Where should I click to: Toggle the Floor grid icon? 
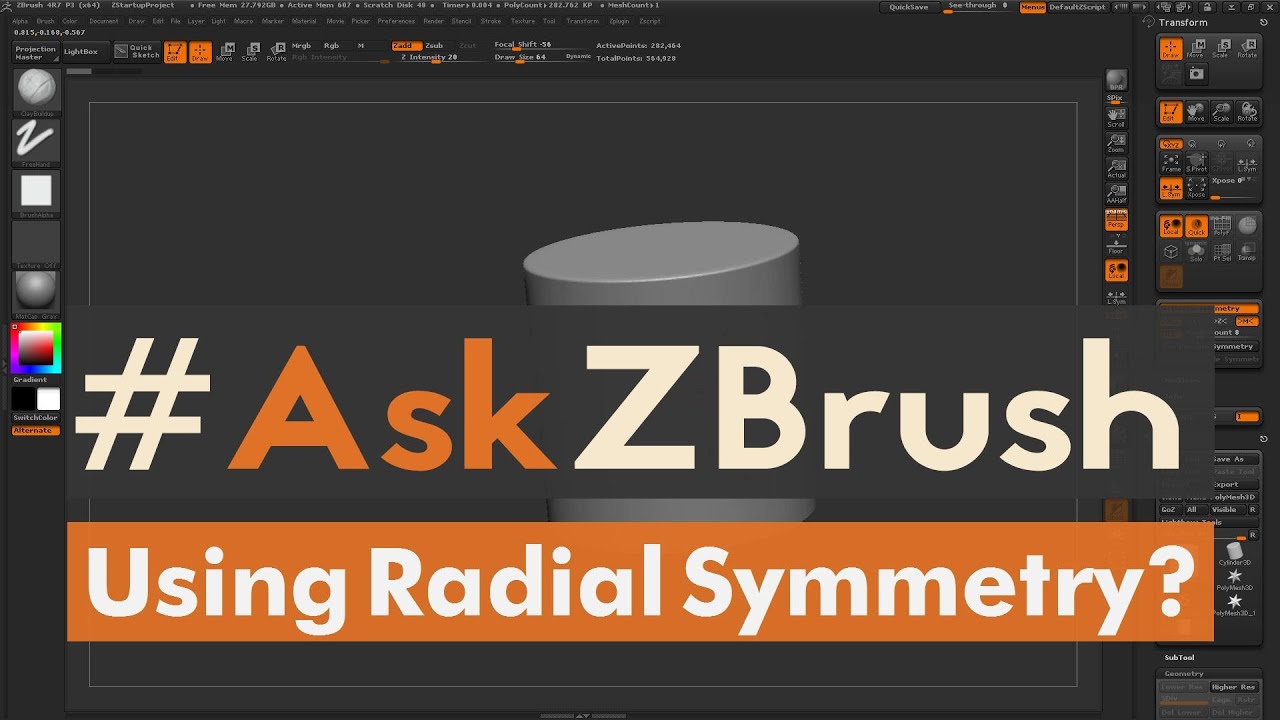coord(1116,244)
